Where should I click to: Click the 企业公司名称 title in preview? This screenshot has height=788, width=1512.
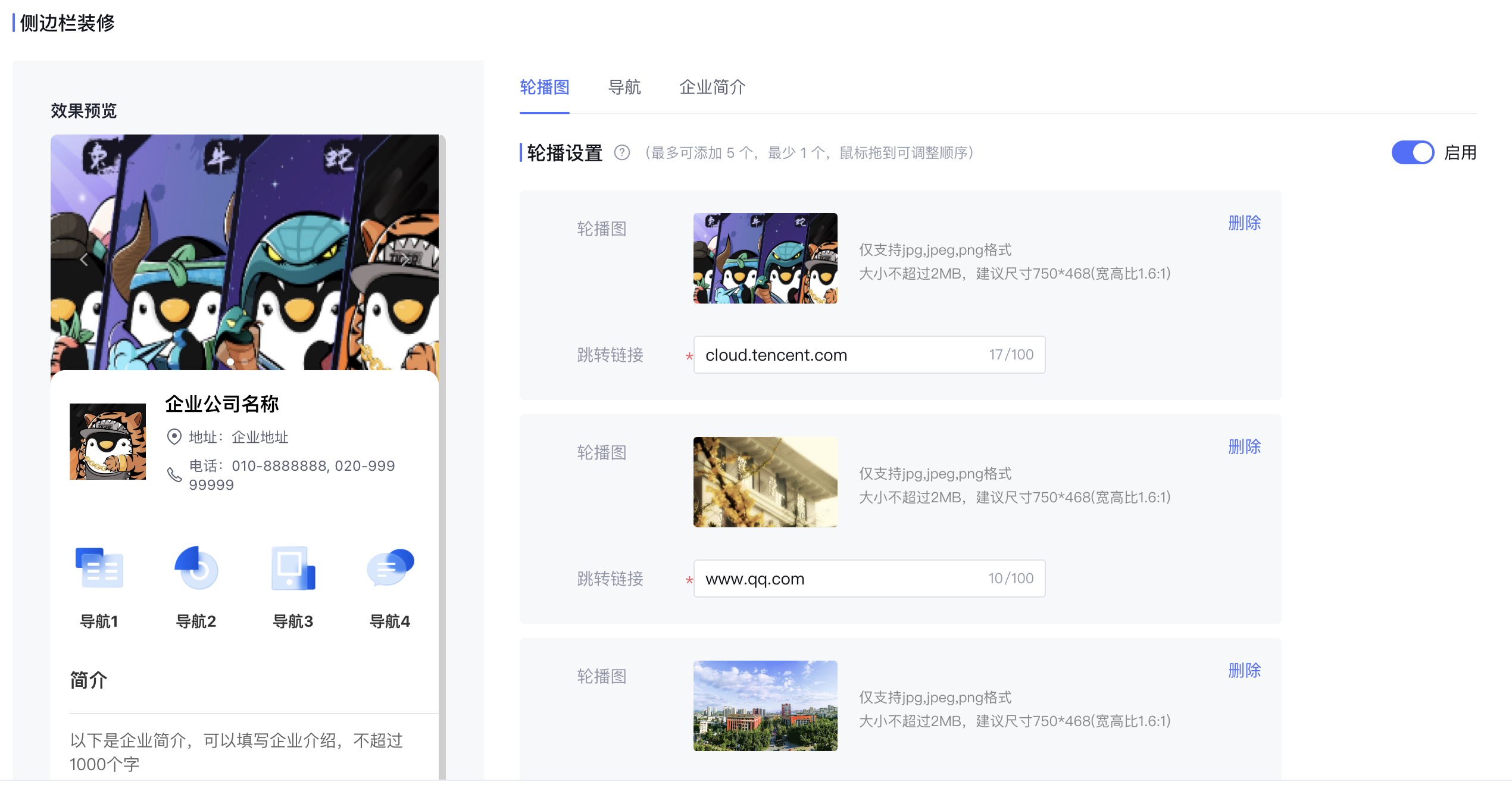(x=222, y=404)
